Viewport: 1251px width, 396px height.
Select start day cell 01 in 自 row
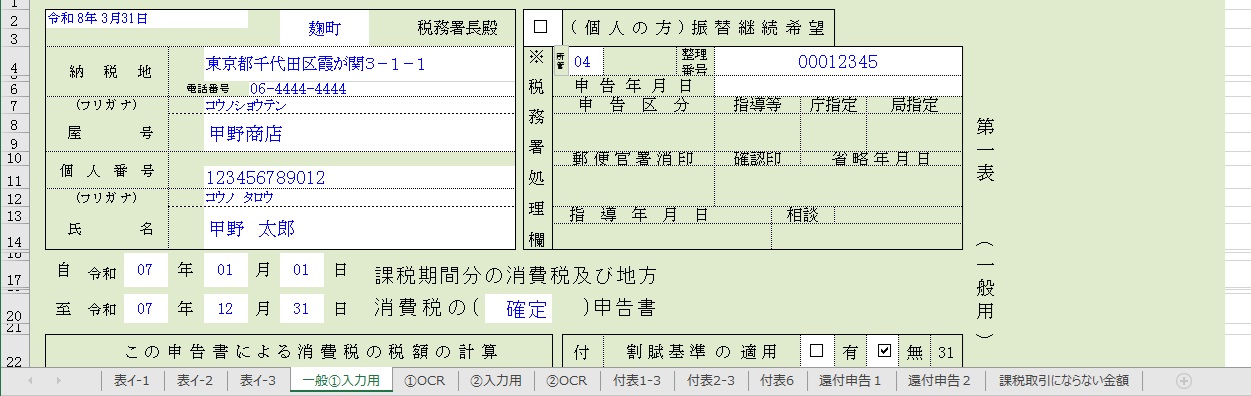pyautogui.click(x=301, y=270)
